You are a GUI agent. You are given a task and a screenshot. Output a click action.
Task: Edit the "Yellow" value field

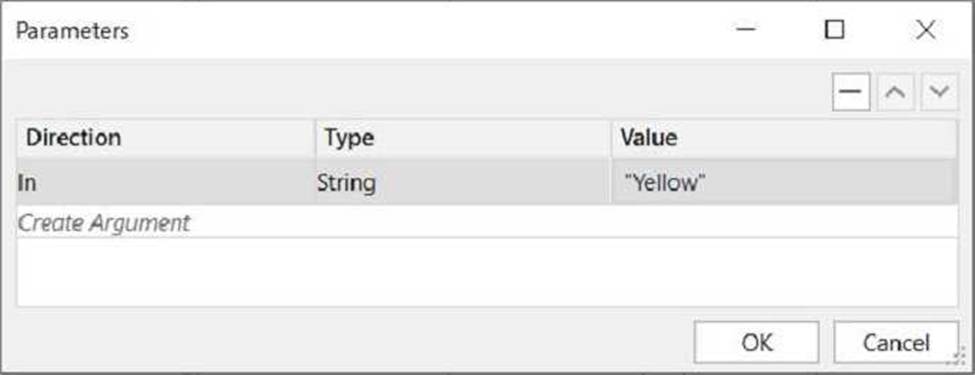(784, 183)
